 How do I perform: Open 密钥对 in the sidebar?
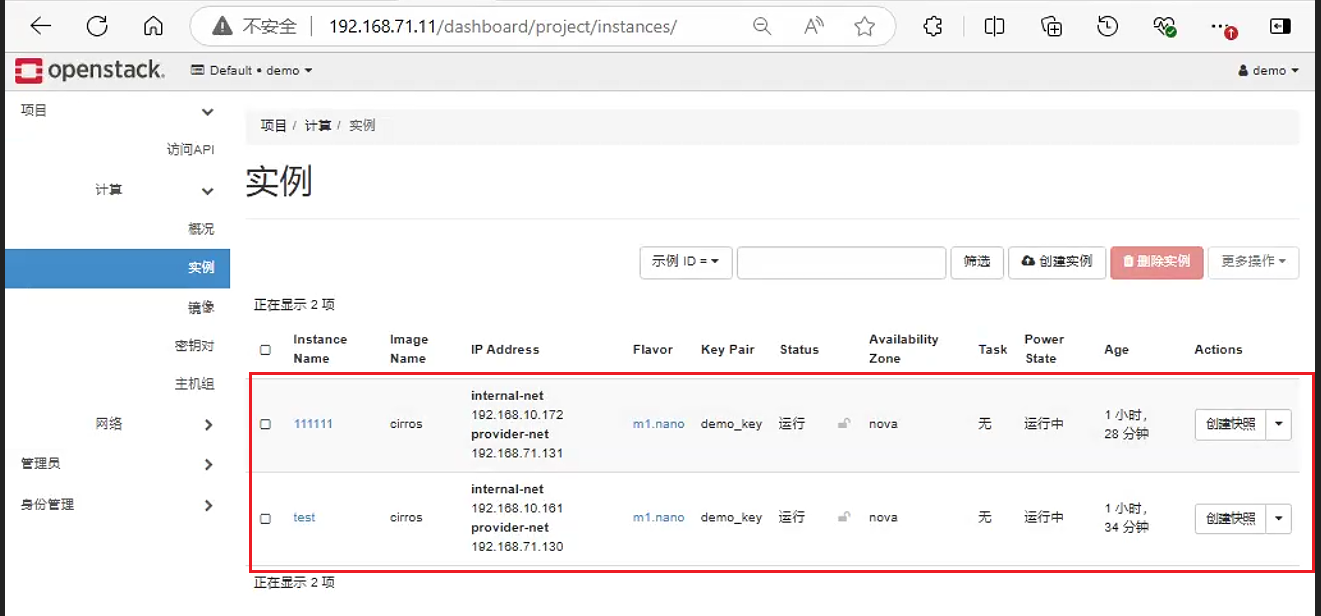[194, 346]
